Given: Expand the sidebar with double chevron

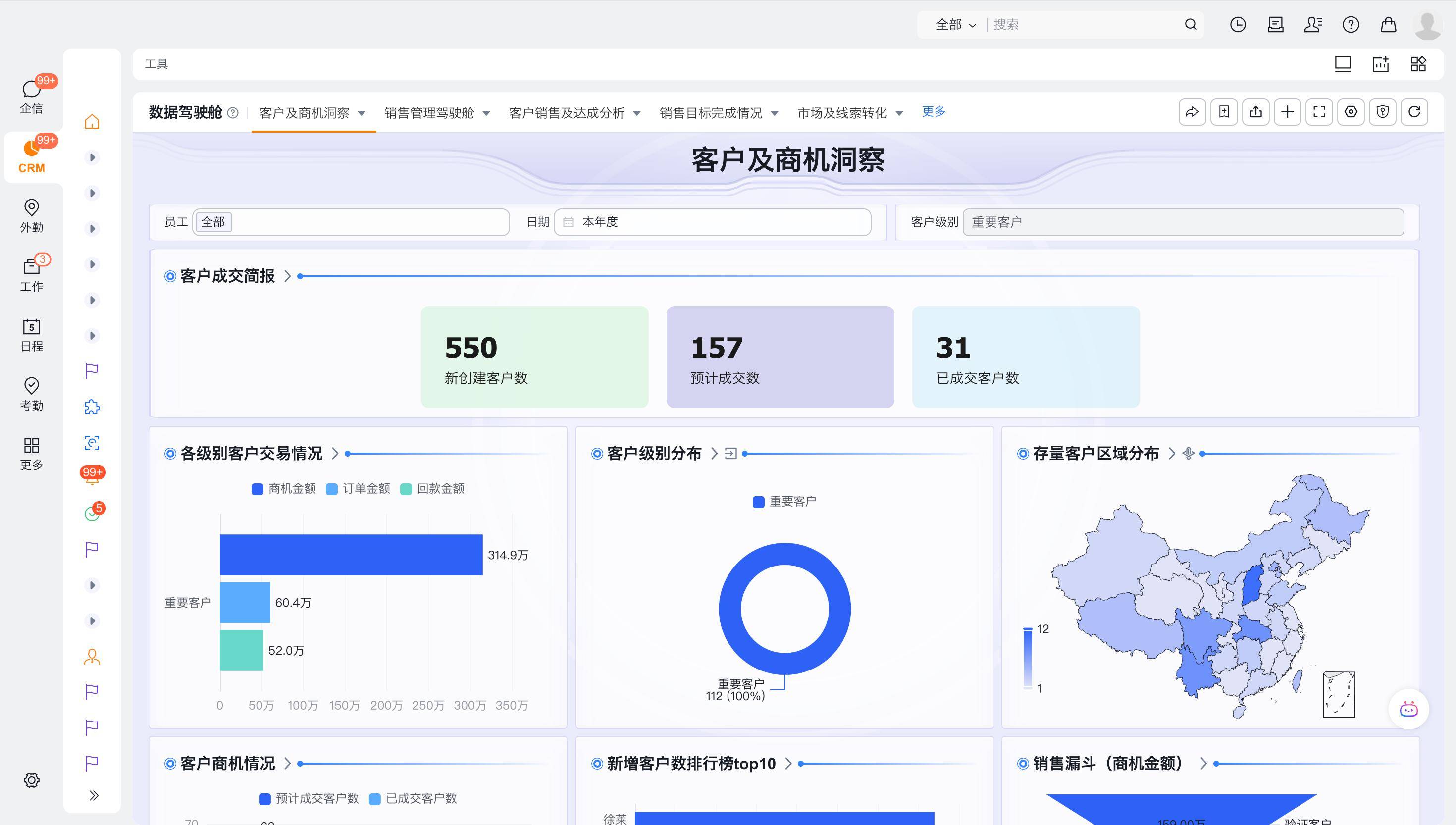Looking at the screenshot, I should pyautogui.click(x=94, y=795).
